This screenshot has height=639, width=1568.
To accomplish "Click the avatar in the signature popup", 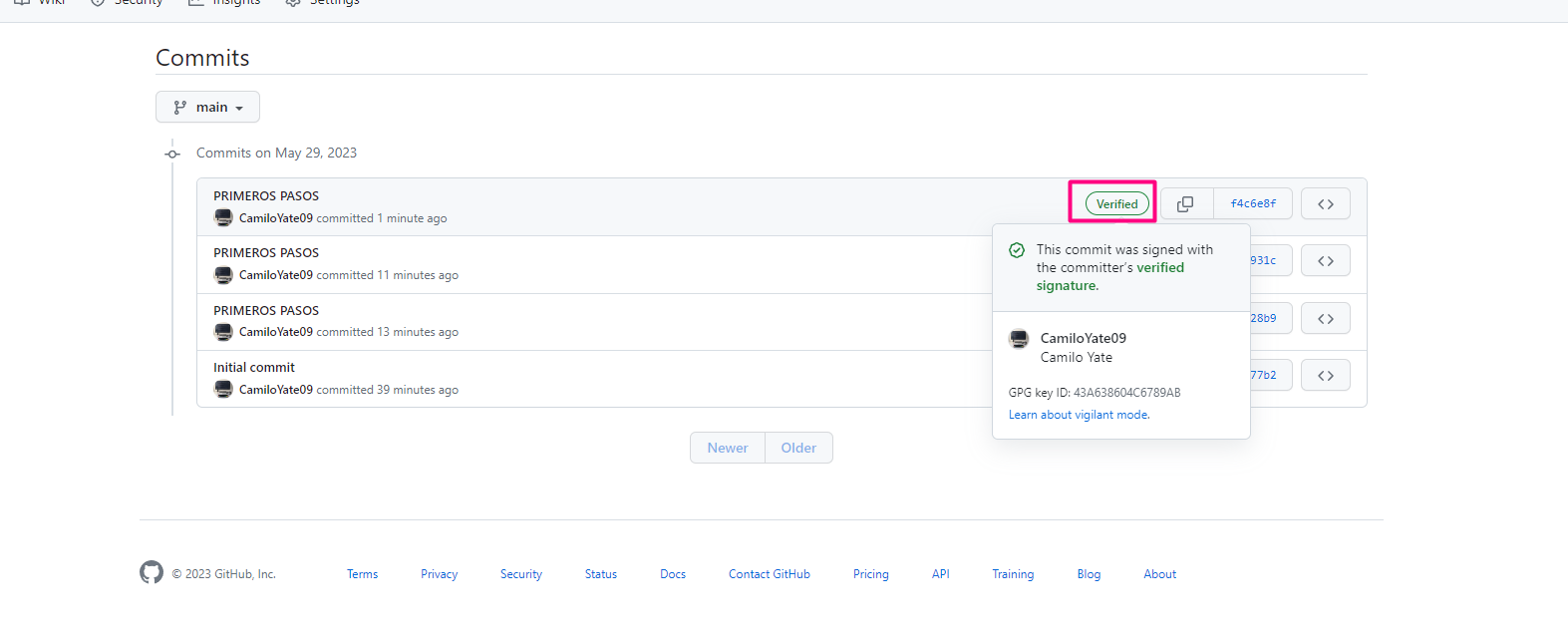I will 1019,339.
